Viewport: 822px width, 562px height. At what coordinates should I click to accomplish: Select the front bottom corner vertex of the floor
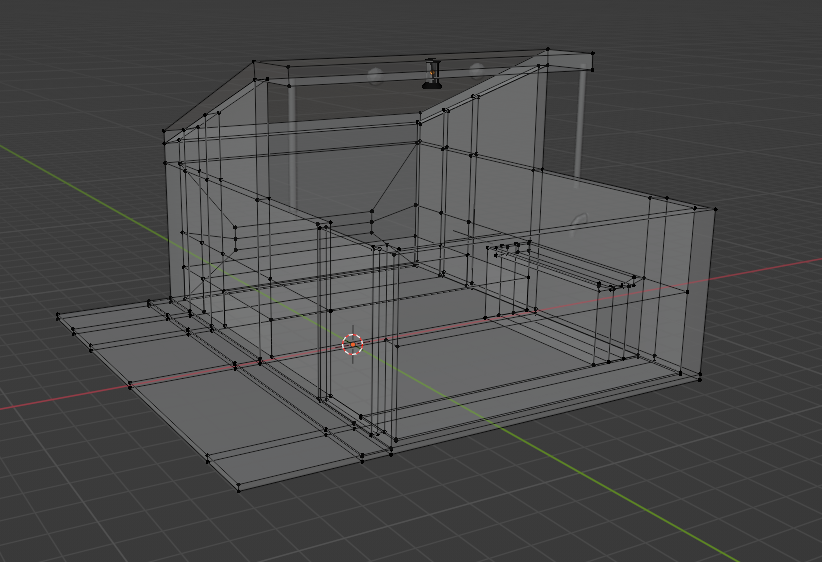point(239,490)
